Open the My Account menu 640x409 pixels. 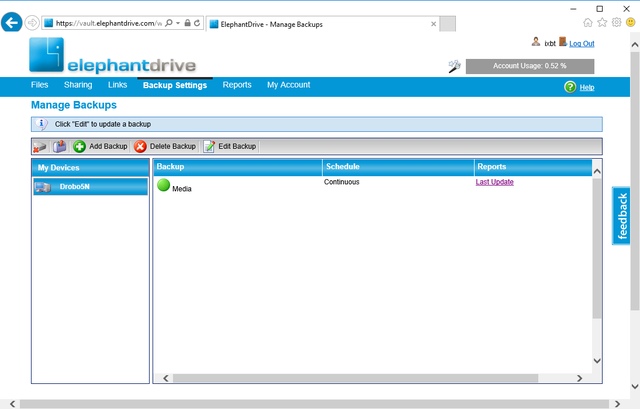pyautogui.click(x=289, y=85)
